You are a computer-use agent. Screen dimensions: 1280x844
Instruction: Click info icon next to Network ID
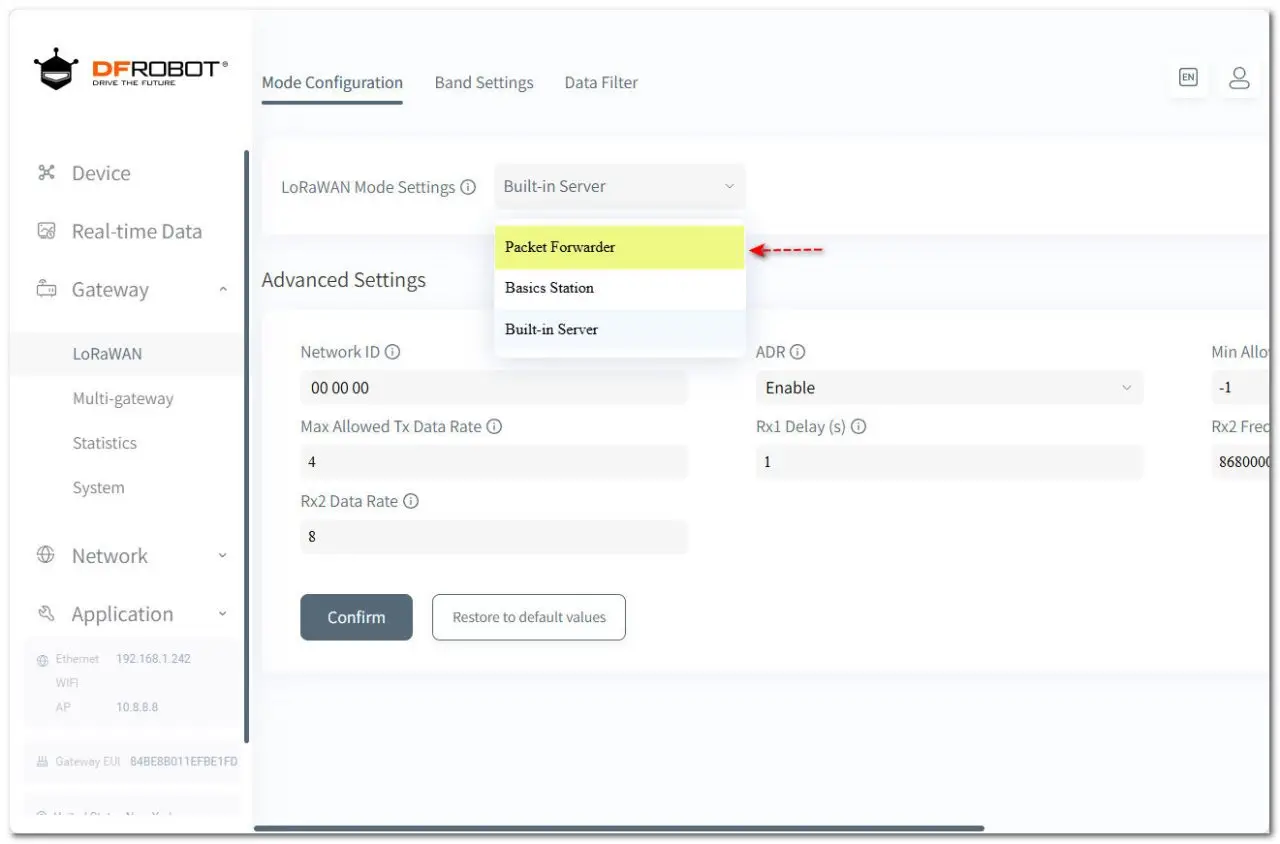click(393, 352)
